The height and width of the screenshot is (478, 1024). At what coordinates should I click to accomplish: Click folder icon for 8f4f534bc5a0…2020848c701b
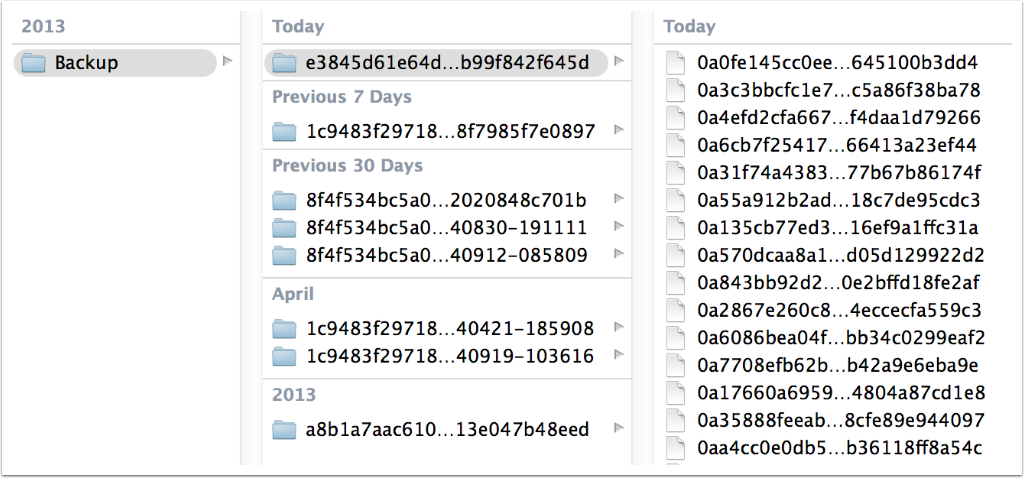click(285, 199)
